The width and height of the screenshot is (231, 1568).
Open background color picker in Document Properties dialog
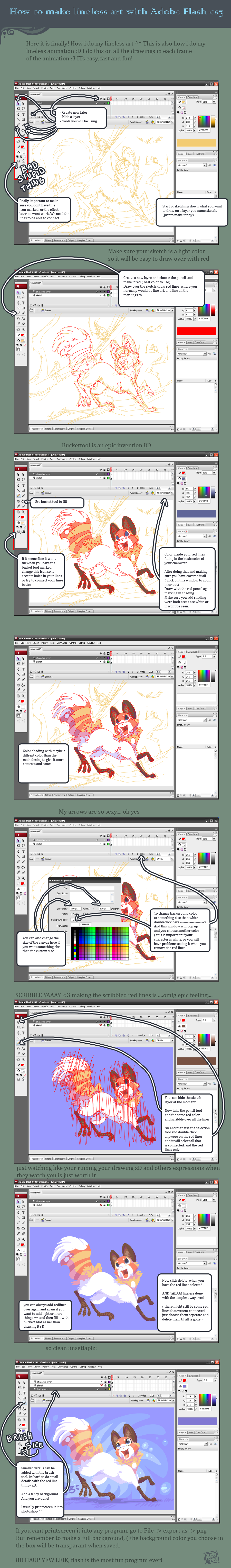coord(73,920)
